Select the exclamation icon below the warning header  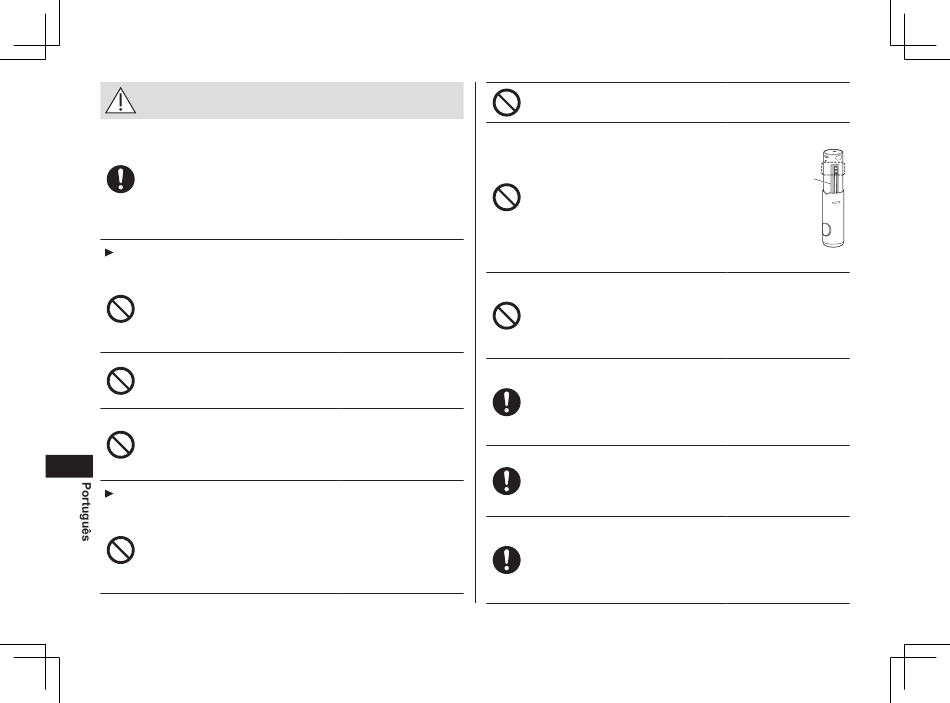(121, 179)
